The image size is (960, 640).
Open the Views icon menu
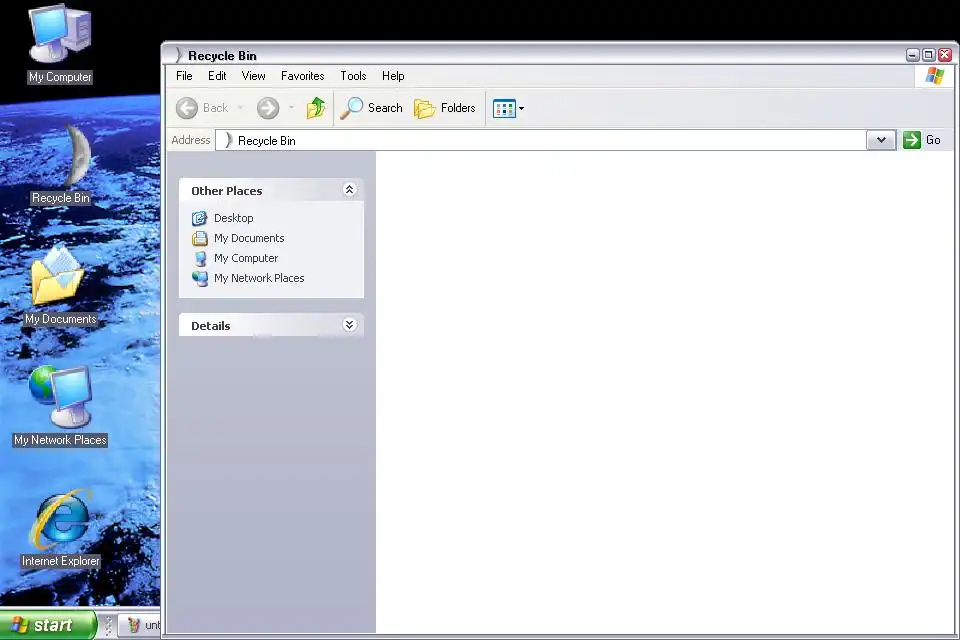508,108
